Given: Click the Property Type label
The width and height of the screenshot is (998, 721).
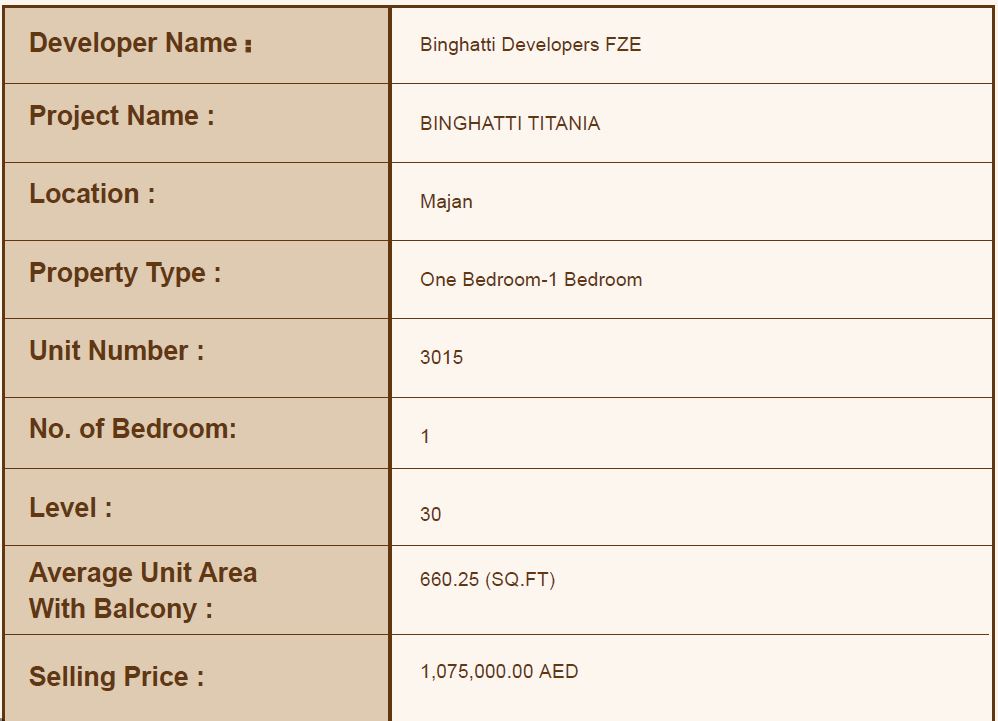Looking at the screenshot, I should tap(125, 273).
